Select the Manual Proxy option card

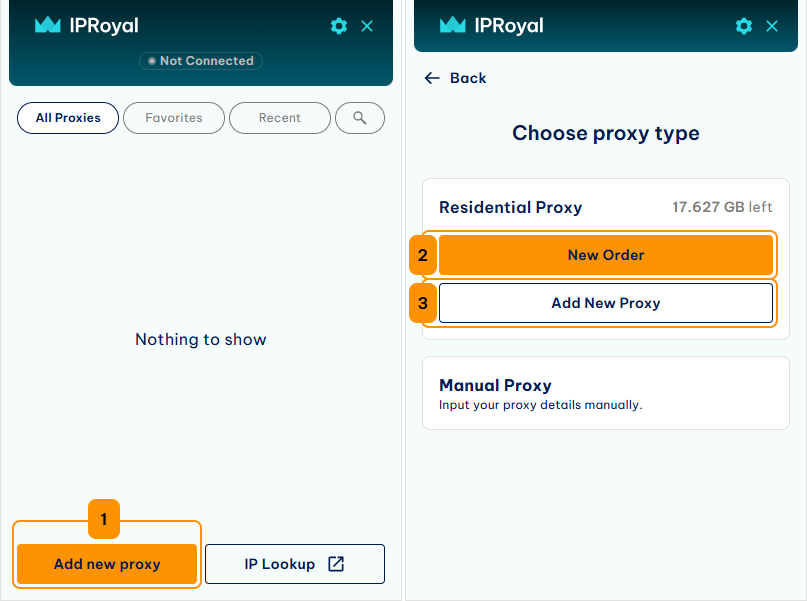(x=606, y=393)
